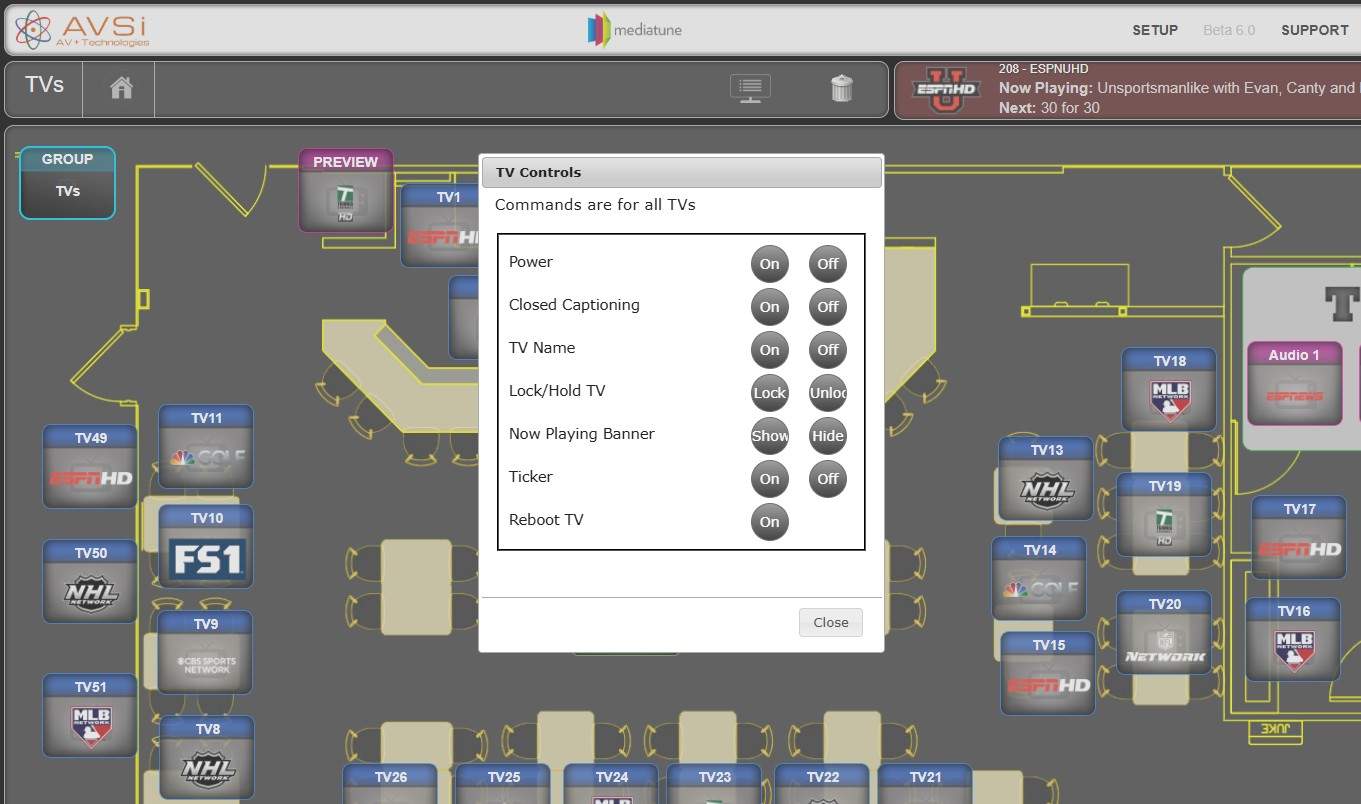Viewport: 1361px width, 804px height.
Task: Select the TV22 tile
Action: 822,785
